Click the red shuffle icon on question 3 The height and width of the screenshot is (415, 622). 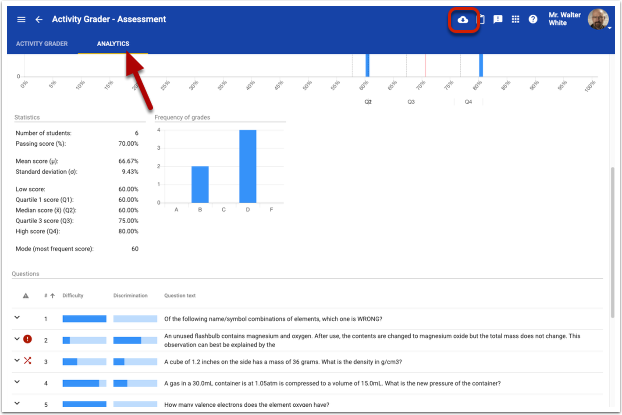point(27,361)
